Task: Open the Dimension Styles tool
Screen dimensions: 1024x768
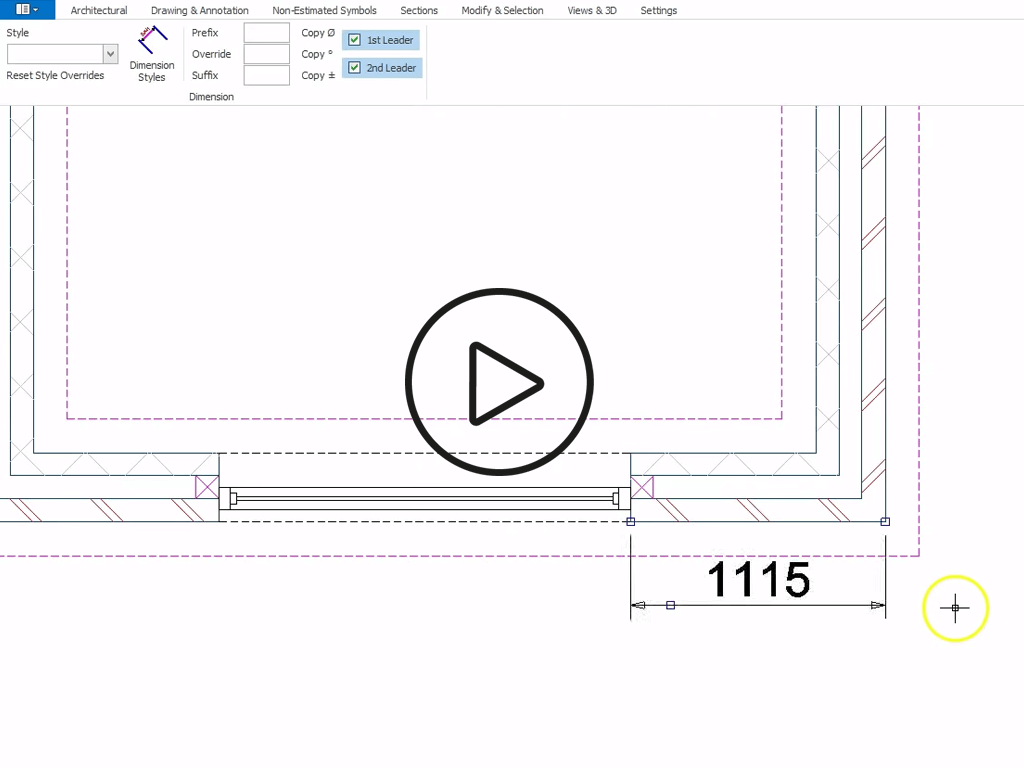Action: click(152, 54)
